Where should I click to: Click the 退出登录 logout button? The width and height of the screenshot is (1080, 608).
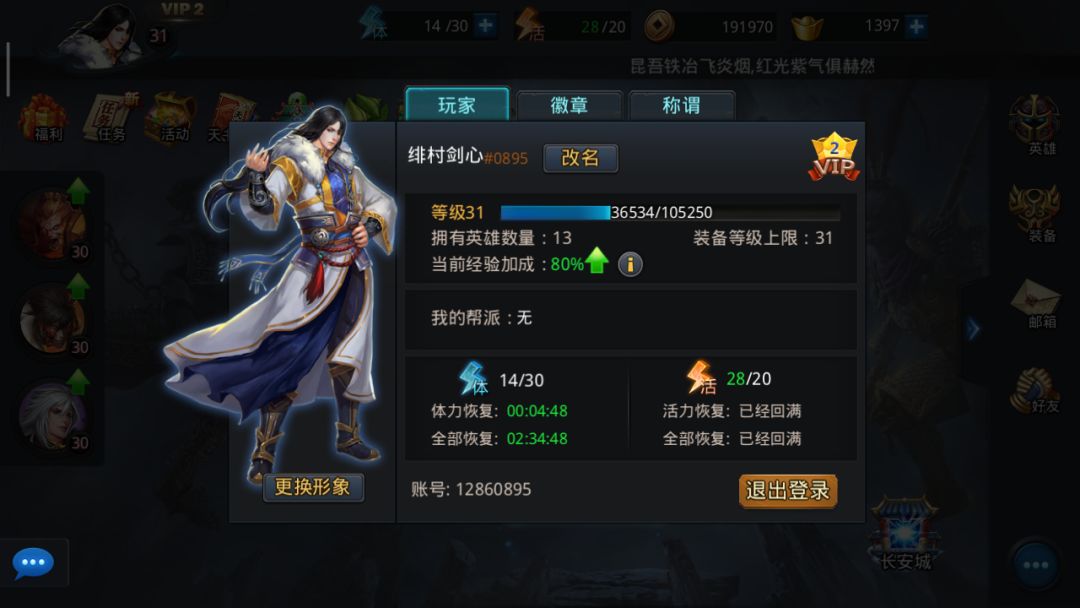point(788,491)
